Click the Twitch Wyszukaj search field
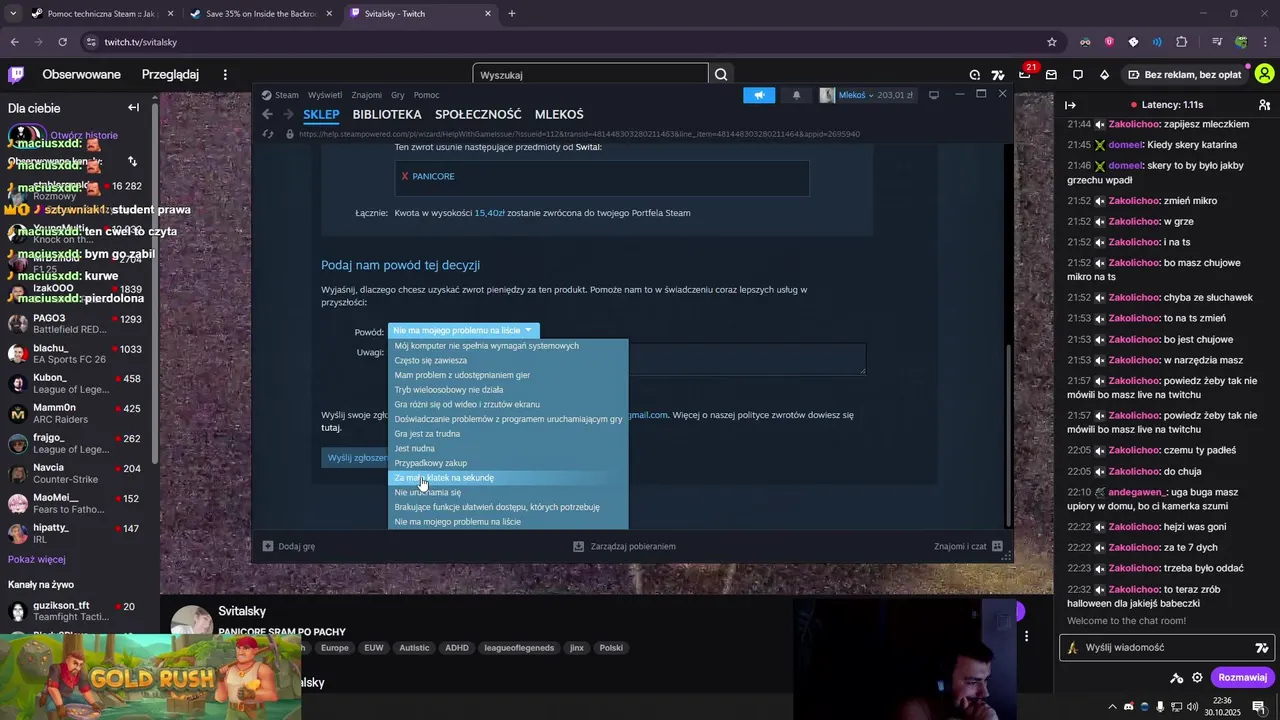Viewport: 1280px width, 720px height. click(x=590, y=74)
